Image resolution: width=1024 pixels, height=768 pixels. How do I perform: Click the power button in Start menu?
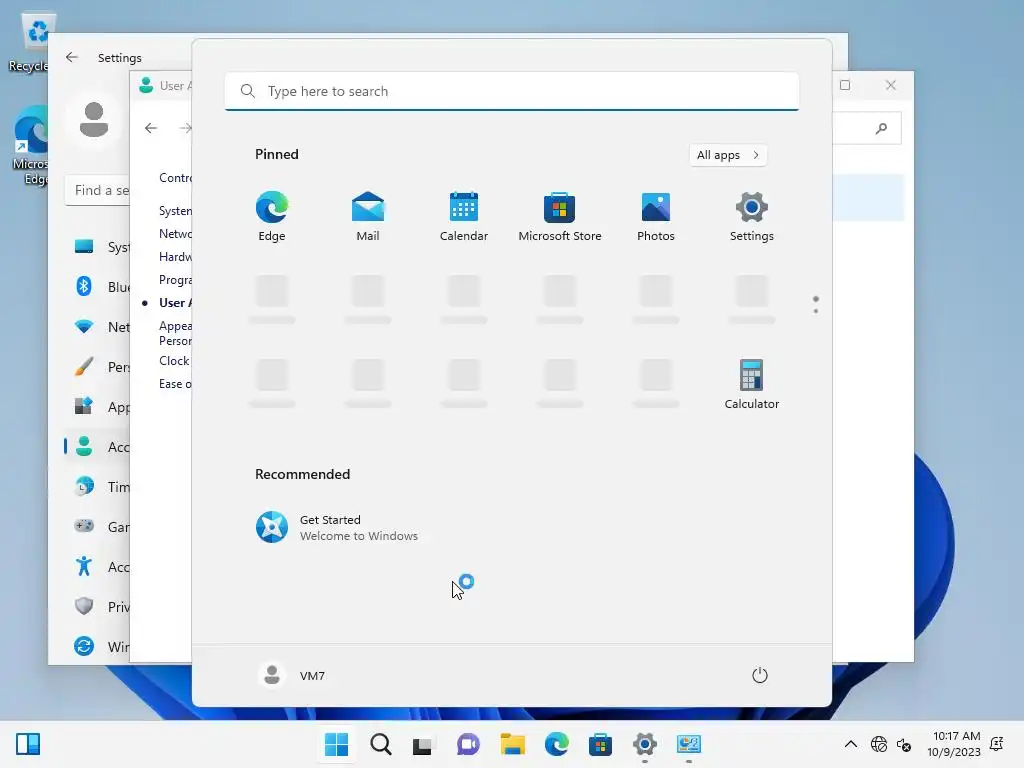(x=760, y=675)
